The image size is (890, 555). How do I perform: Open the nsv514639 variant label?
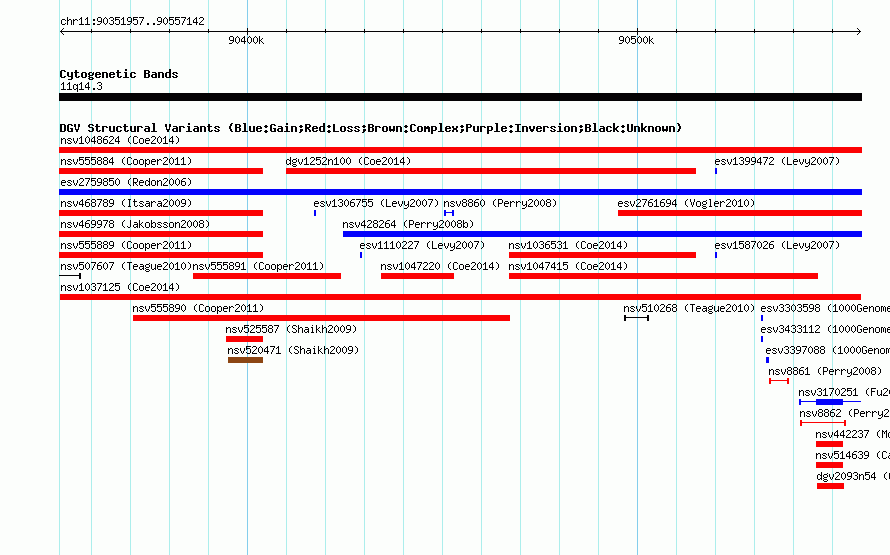click(853, 456)
